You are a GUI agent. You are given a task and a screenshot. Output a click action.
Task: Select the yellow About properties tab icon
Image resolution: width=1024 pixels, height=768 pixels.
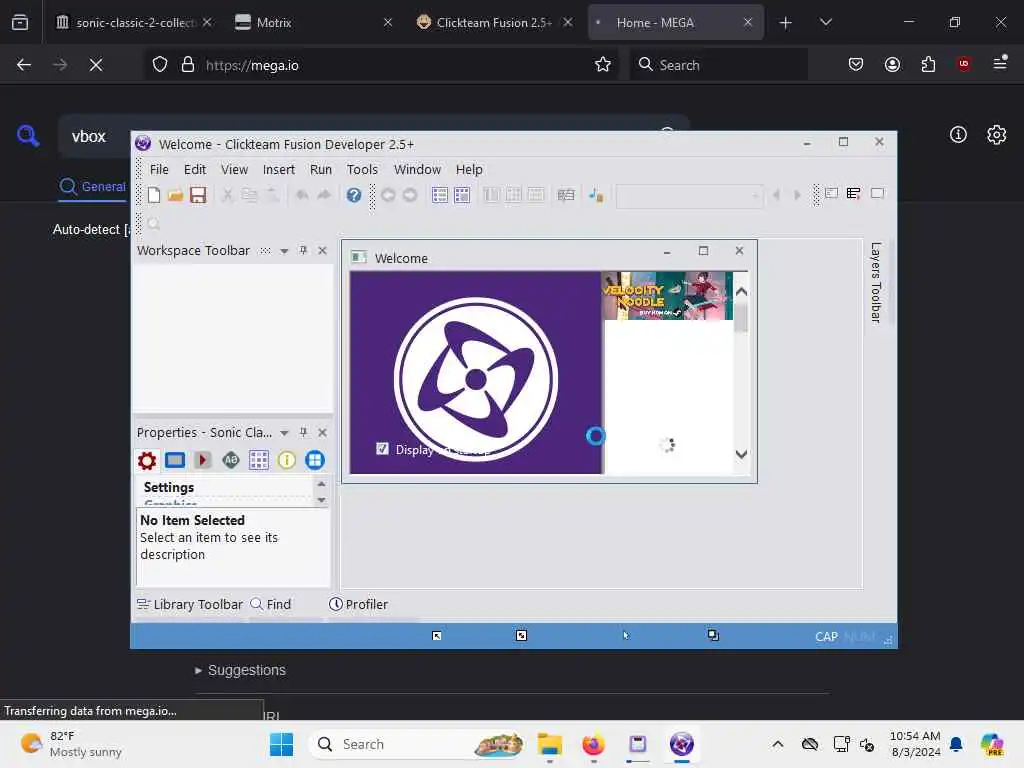(x=287, y=460)
